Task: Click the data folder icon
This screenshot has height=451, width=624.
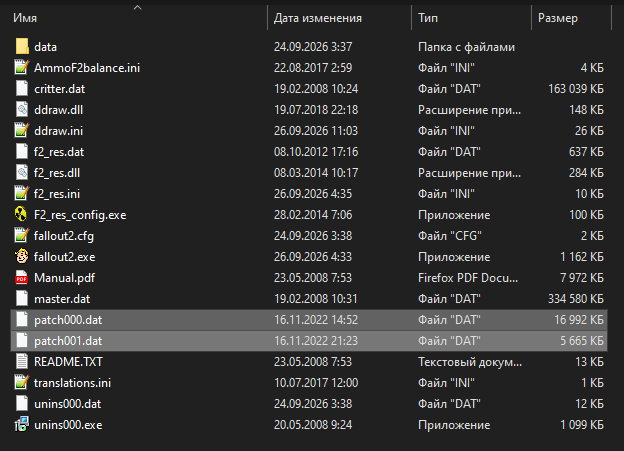Action: (x=22, y=47)
